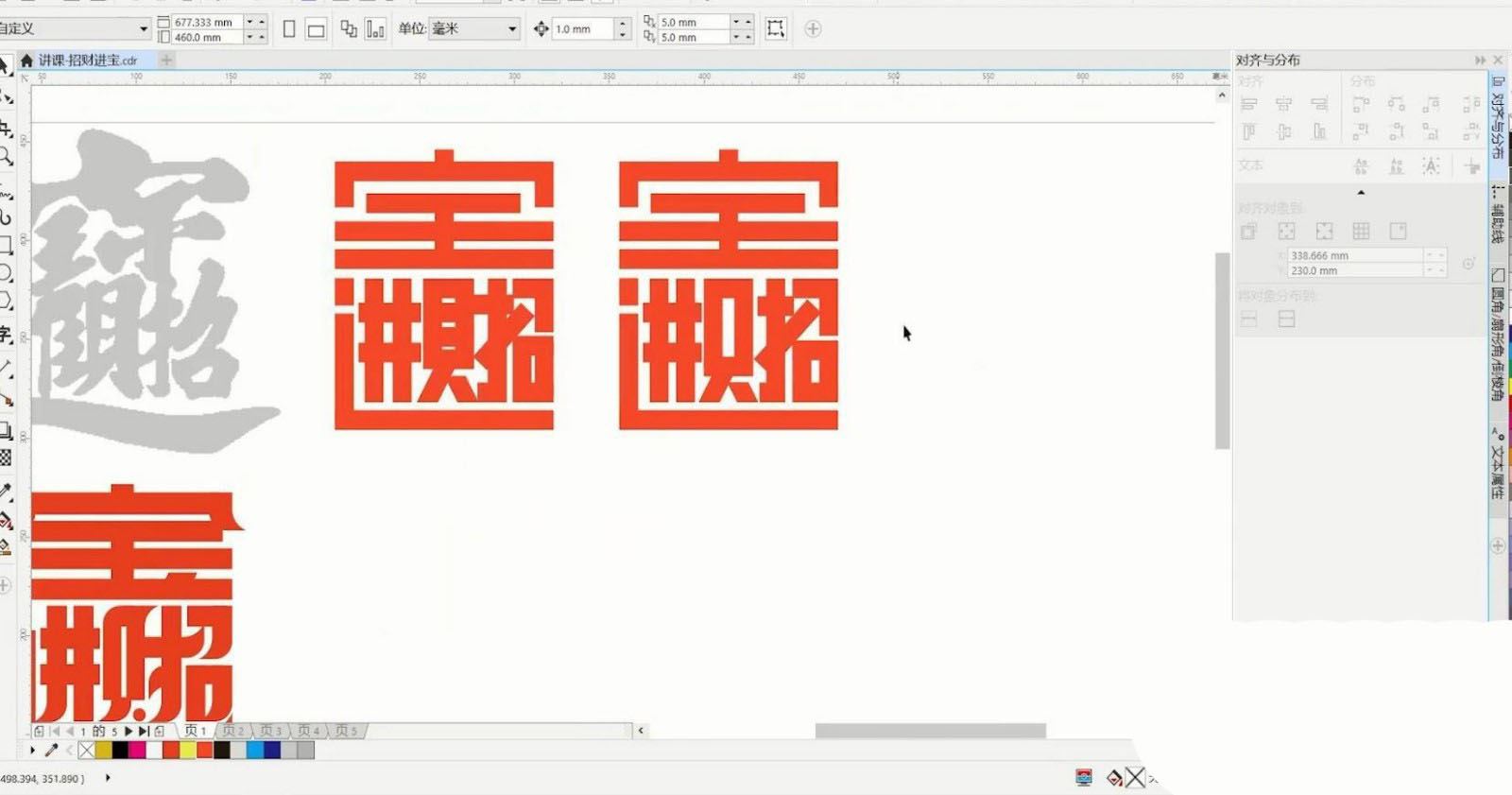
Task: Close the 对齐与分布 docker
Action: pyautogui.click(x=1498, y=60)
